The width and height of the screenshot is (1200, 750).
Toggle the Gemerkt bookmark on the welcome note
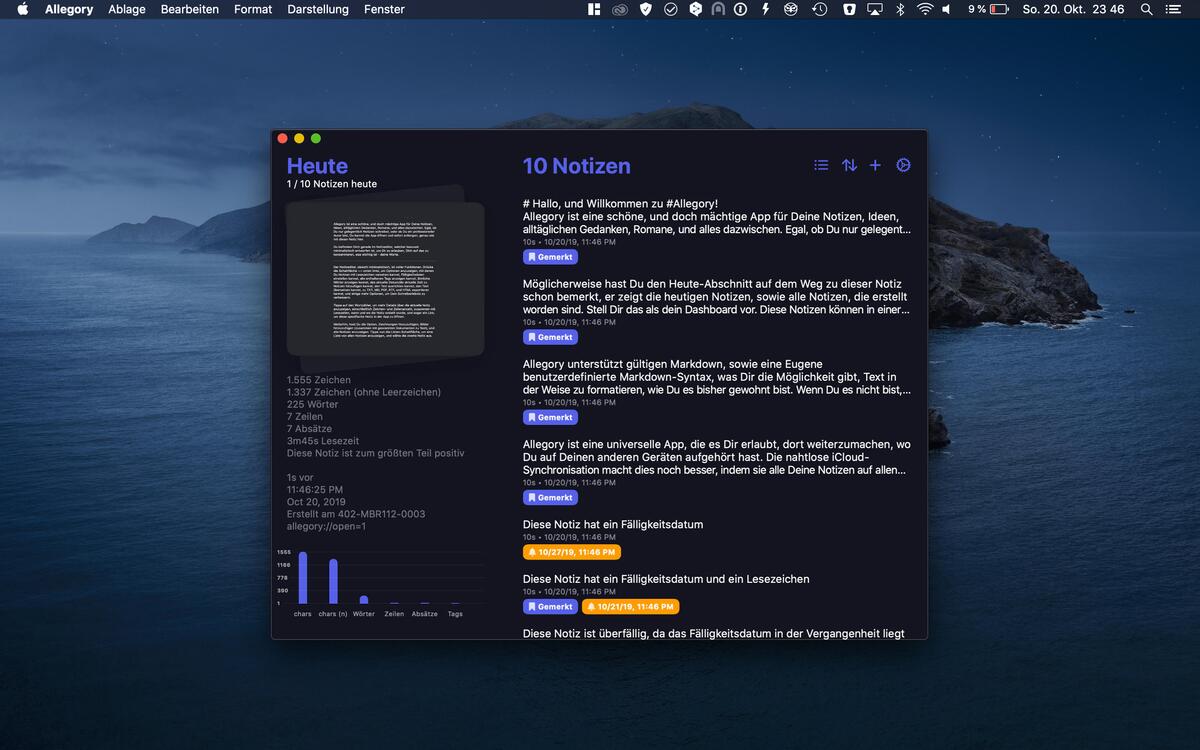(x=550, y=257)
